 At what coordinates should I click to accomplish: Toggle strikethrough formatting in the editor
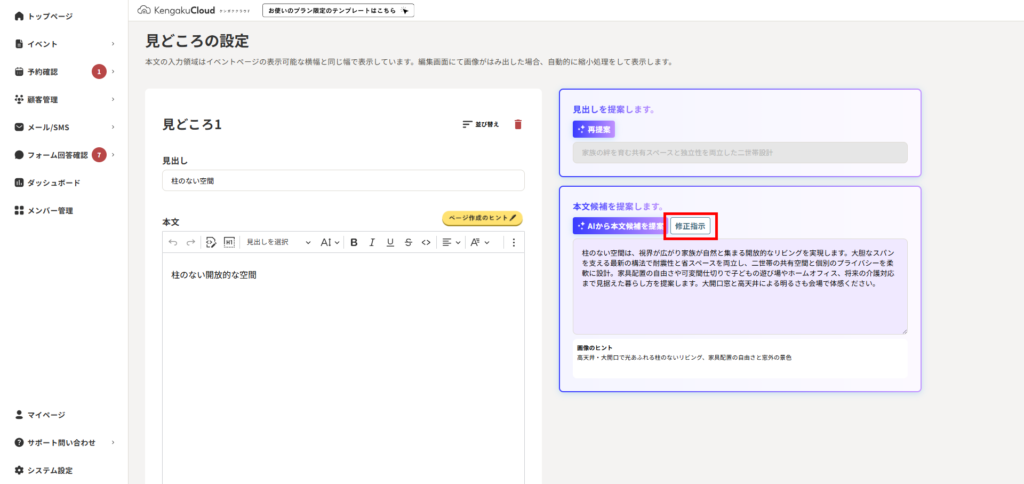pyautogui.click(x=408, y=242)
